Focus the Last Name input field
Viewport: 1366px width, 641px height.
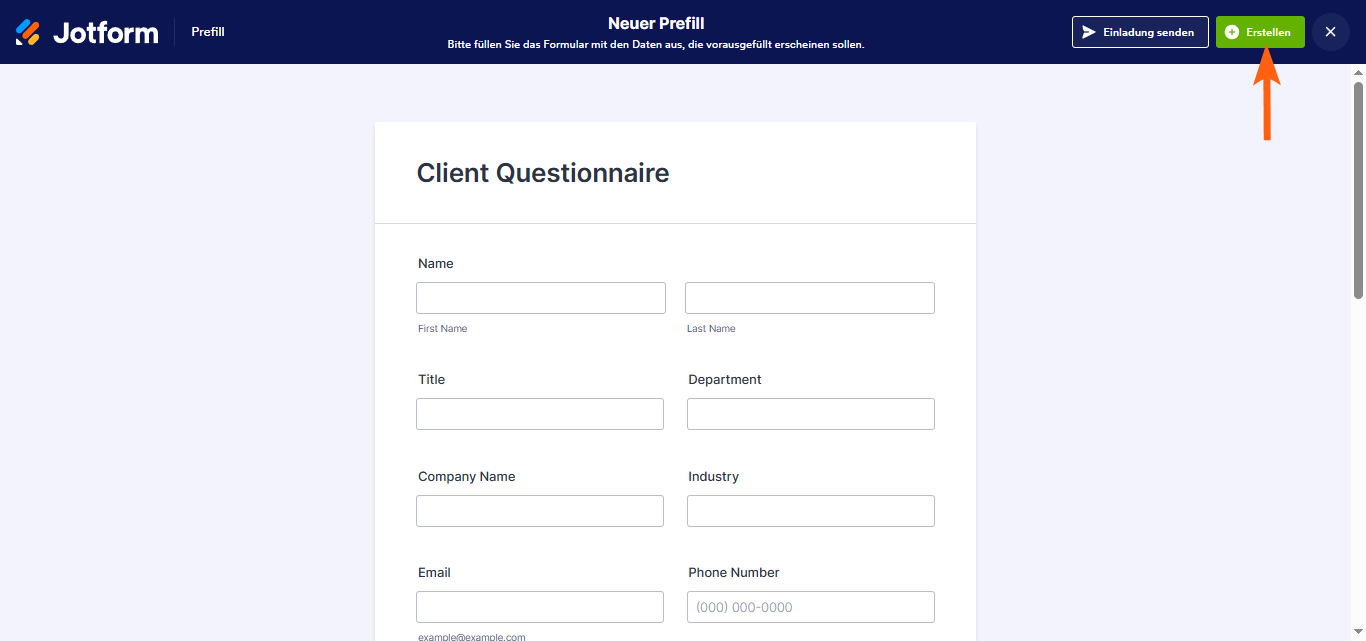(810, 298)
